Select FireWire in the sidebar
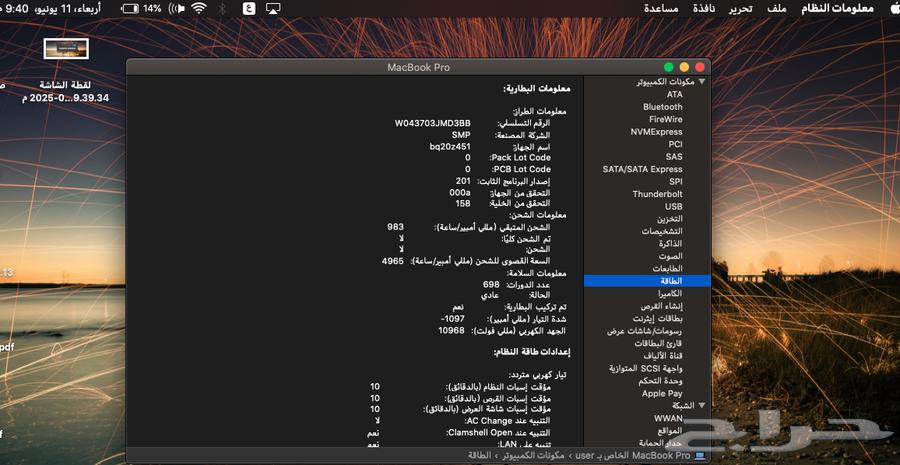Image resolution: width=900 pixels, height=465 pixels. pyautogui.click(x=666, y=119)
